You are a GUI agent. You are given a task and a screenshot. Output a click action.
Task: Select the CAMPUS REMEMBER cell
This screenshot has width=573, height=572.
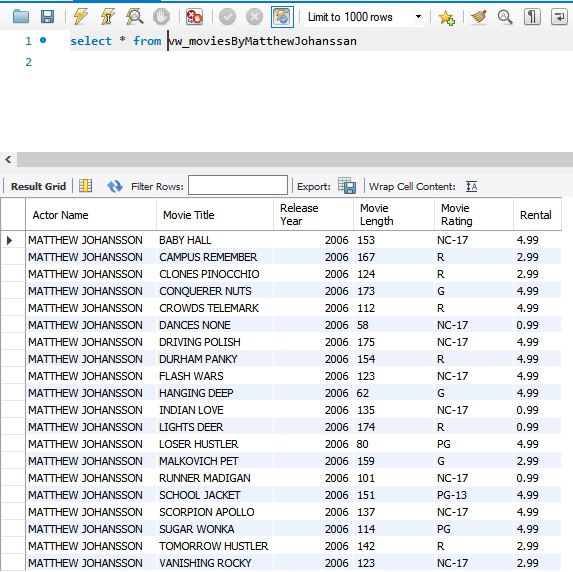pos(215,257)
